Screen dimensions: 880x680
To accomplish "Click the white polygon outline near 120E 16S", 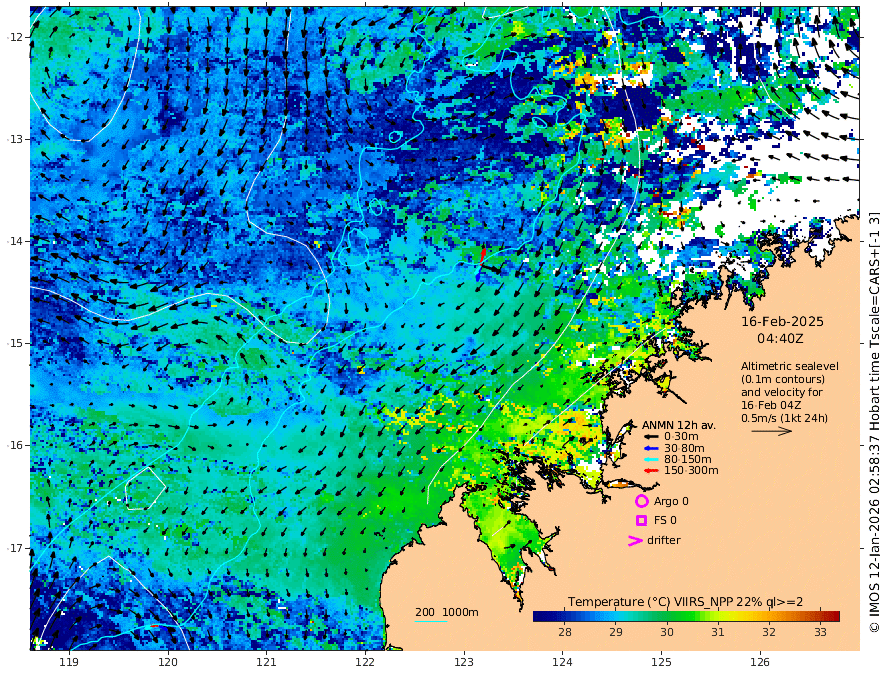I will tap(145, 488).
